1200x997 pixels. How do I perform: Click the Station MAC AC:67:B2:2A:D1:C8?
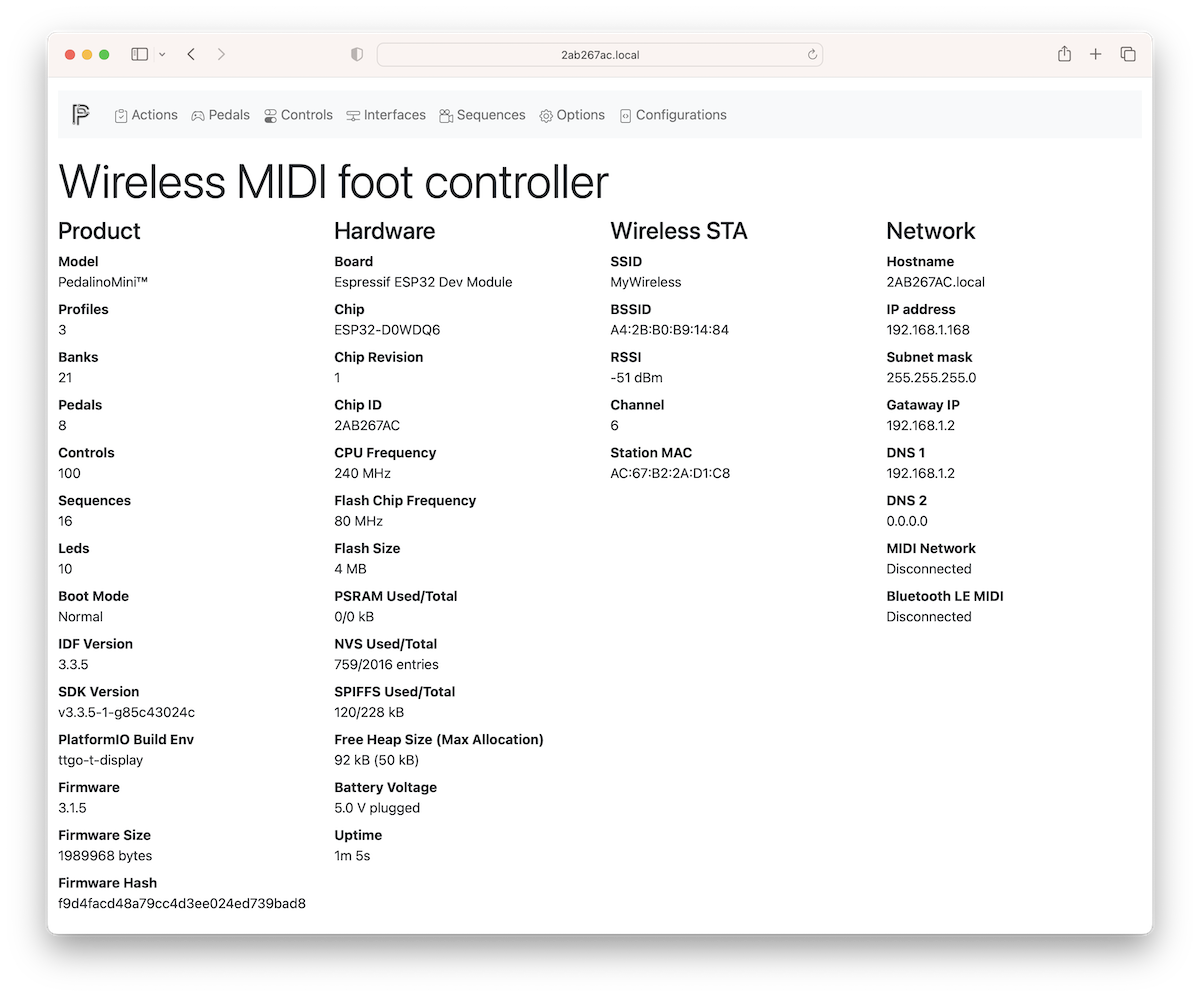(670, 473)
